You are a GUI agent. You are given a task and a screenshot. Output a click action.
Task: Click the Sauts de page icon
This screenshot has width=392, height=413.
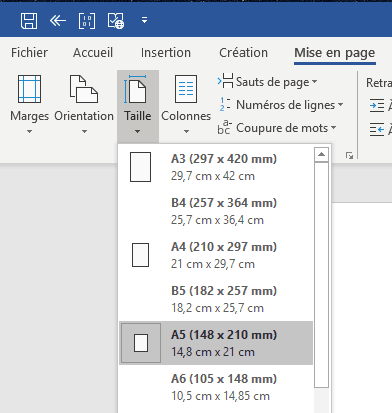pyautogui.click(x=226, y=81)
